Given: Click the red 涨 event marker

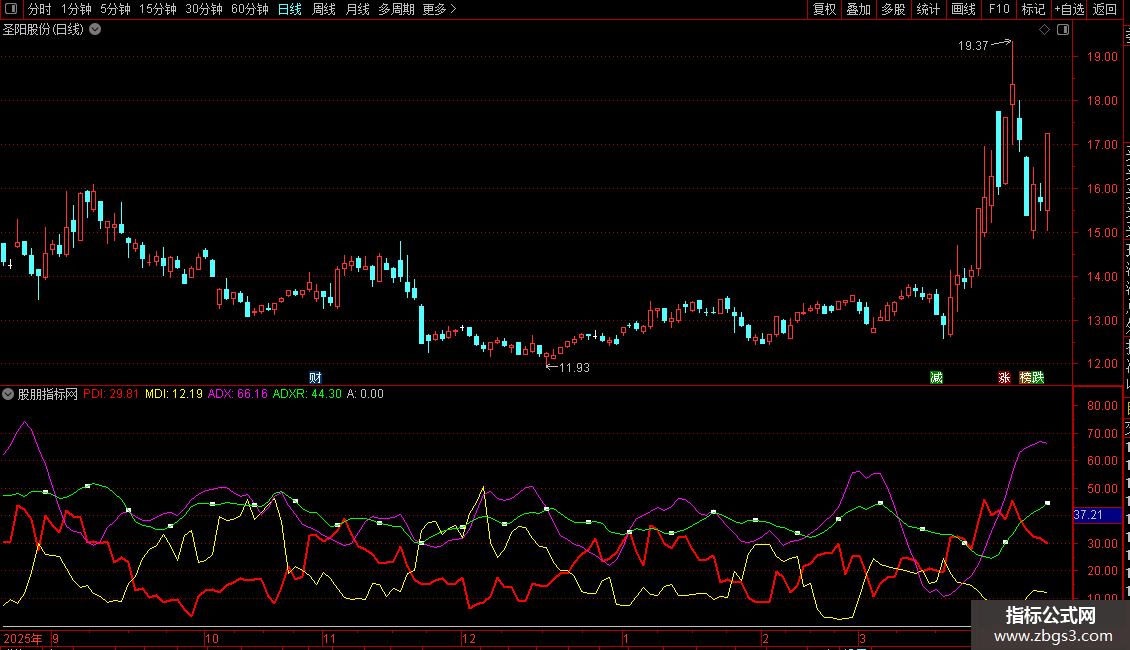Looking at the screenshot, I should pos(1003,377).
